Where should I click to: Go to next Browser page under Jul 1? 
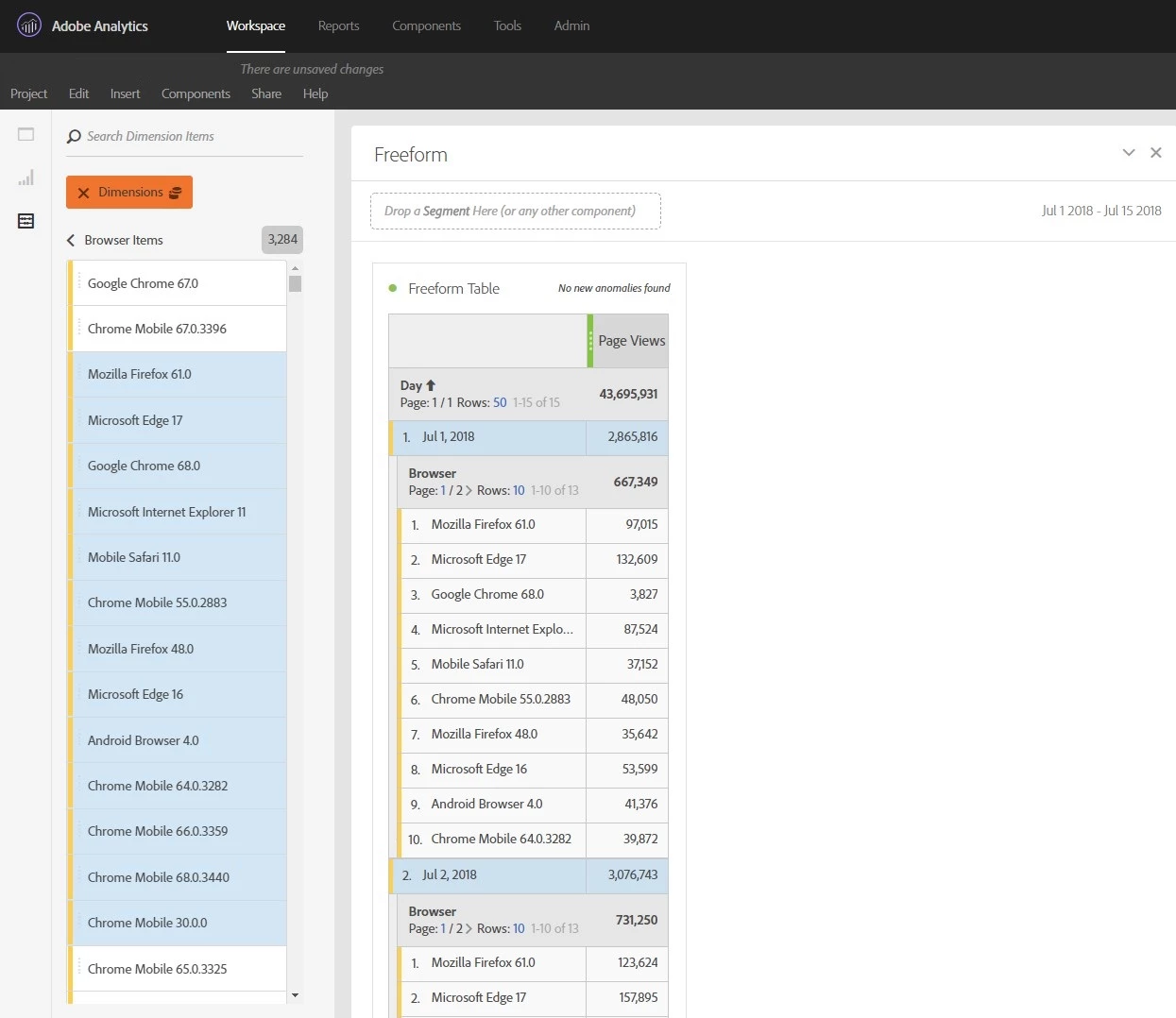469,490
